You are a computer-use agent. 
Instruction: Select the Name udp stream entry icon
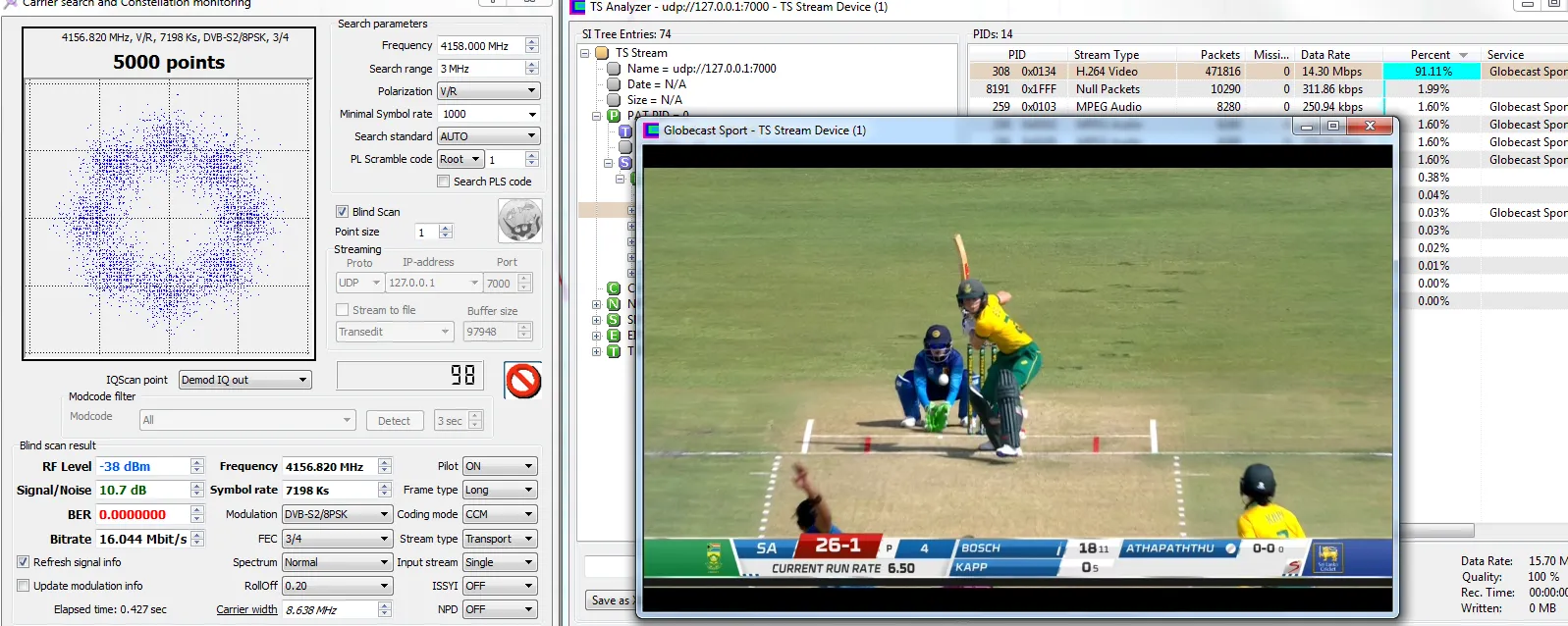coord(614,69)
